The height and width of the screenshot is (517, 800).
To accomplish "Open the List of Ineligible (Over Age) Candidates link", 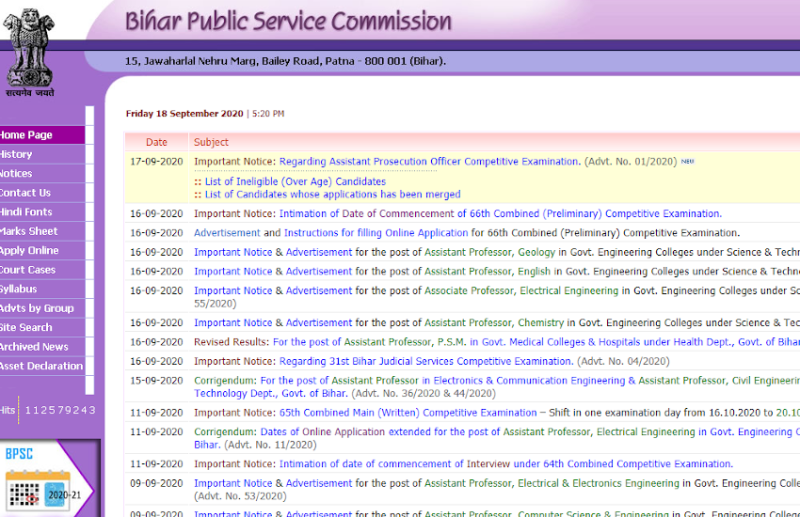I will tap(295, 182).
